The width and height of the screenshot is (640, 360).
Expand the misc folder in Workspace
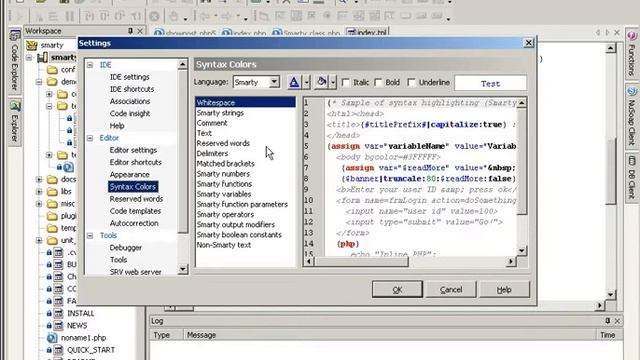pos(39,204)
